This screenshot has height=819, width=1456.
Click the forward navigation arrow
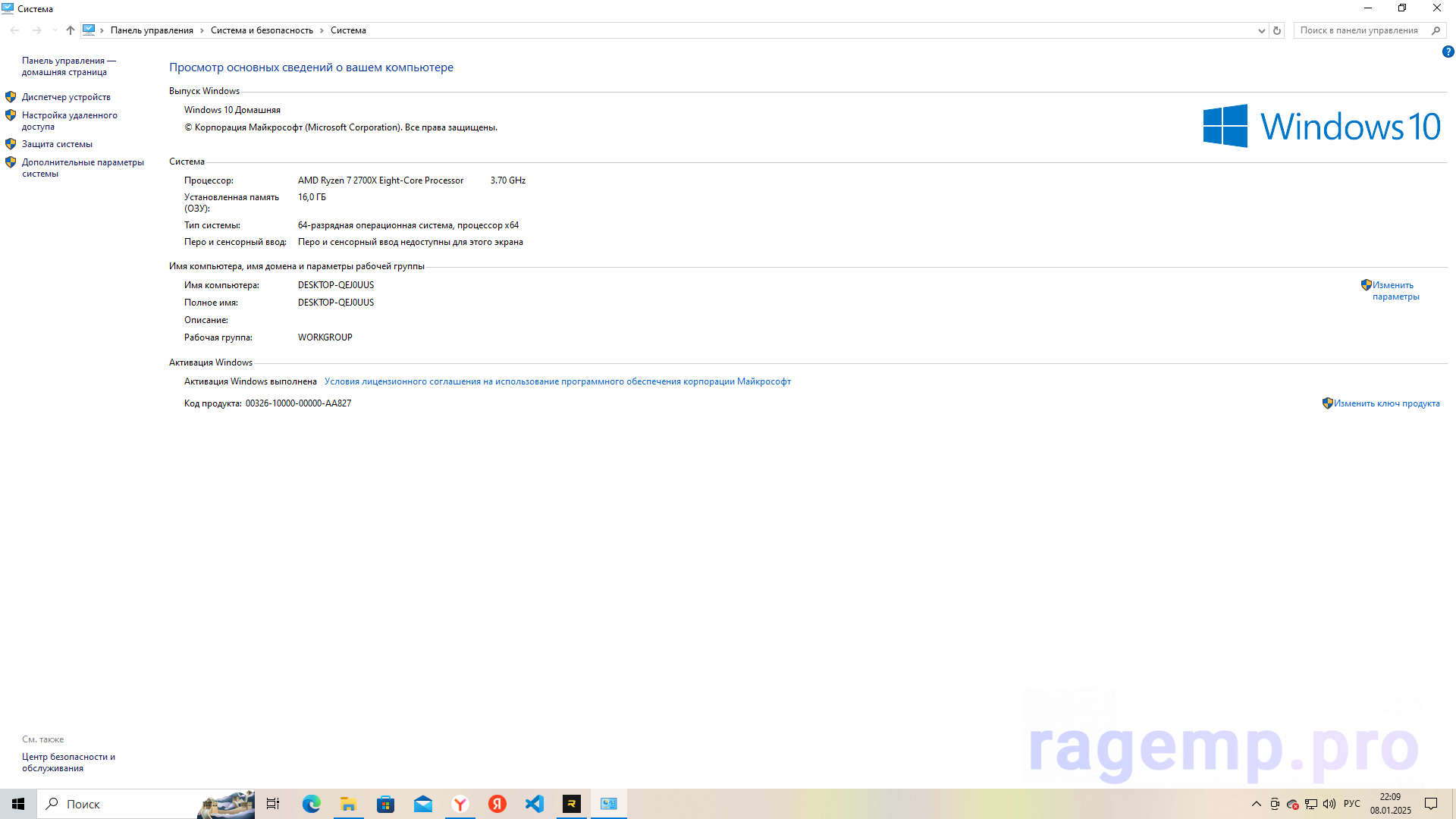(x=36, y=30)
